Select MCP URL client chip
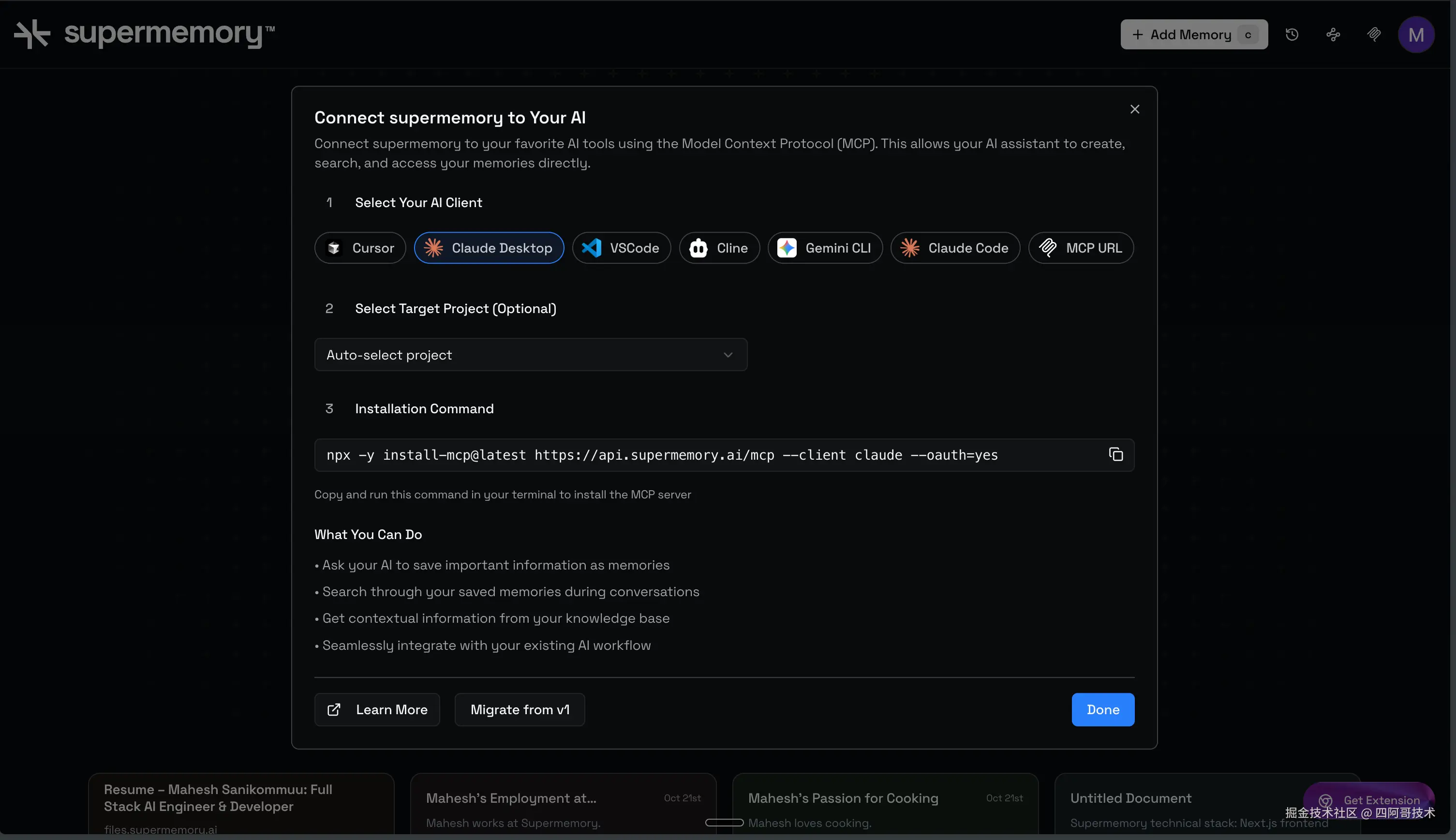This screenshot has width=1456, height=840. [1081, 248]
